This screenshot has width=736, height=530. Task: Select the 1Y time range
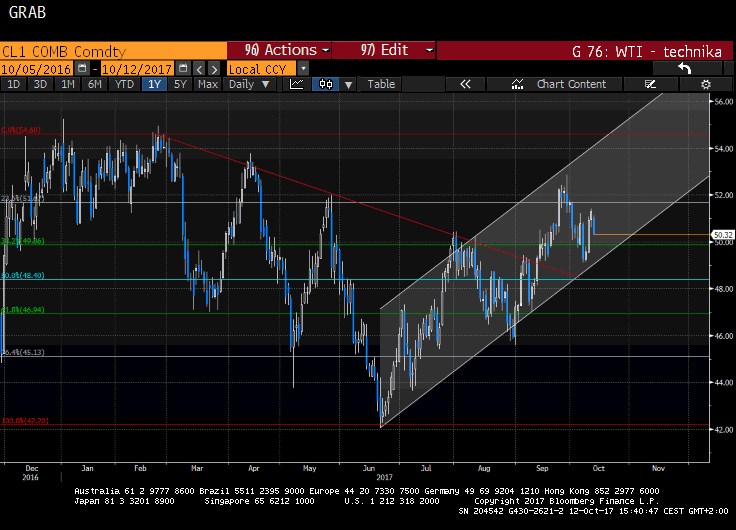pyautogui.click(x=154, y=84)
